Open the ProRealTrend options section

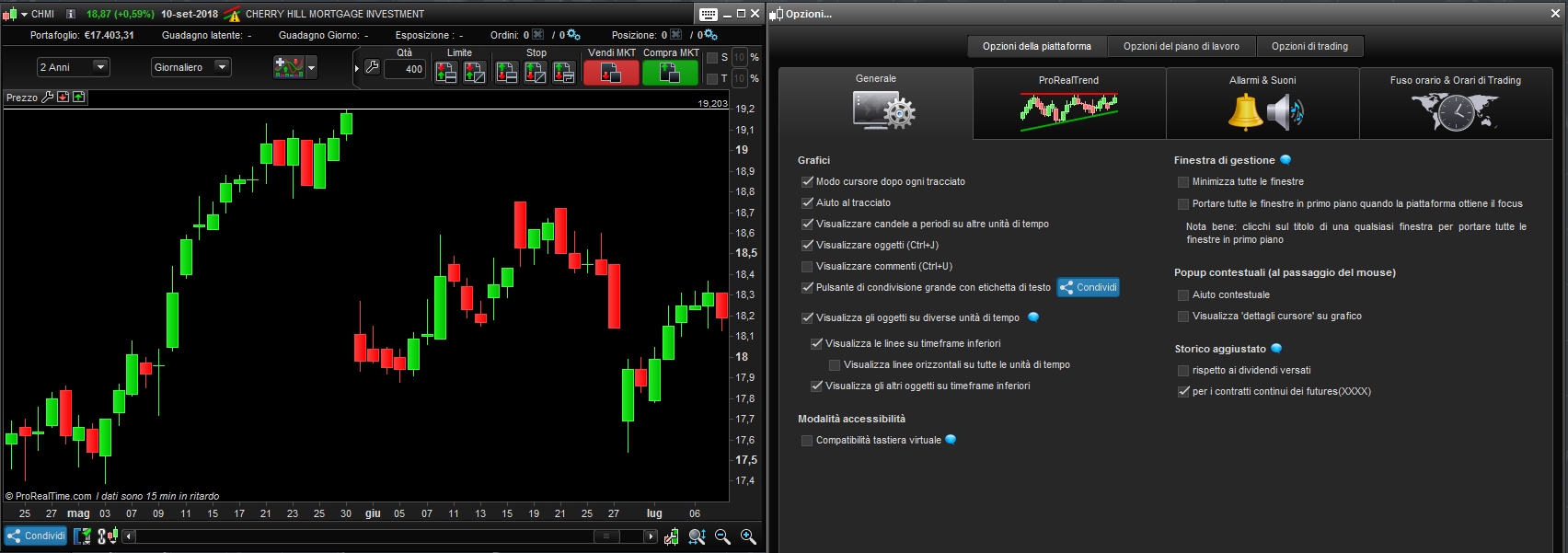tap(1069, 103)
